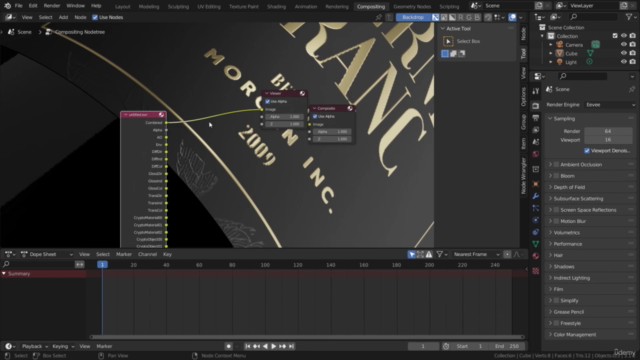Open the Tool properties tab icon
Screen dimensions: 640x360
(x=536, y=91)
